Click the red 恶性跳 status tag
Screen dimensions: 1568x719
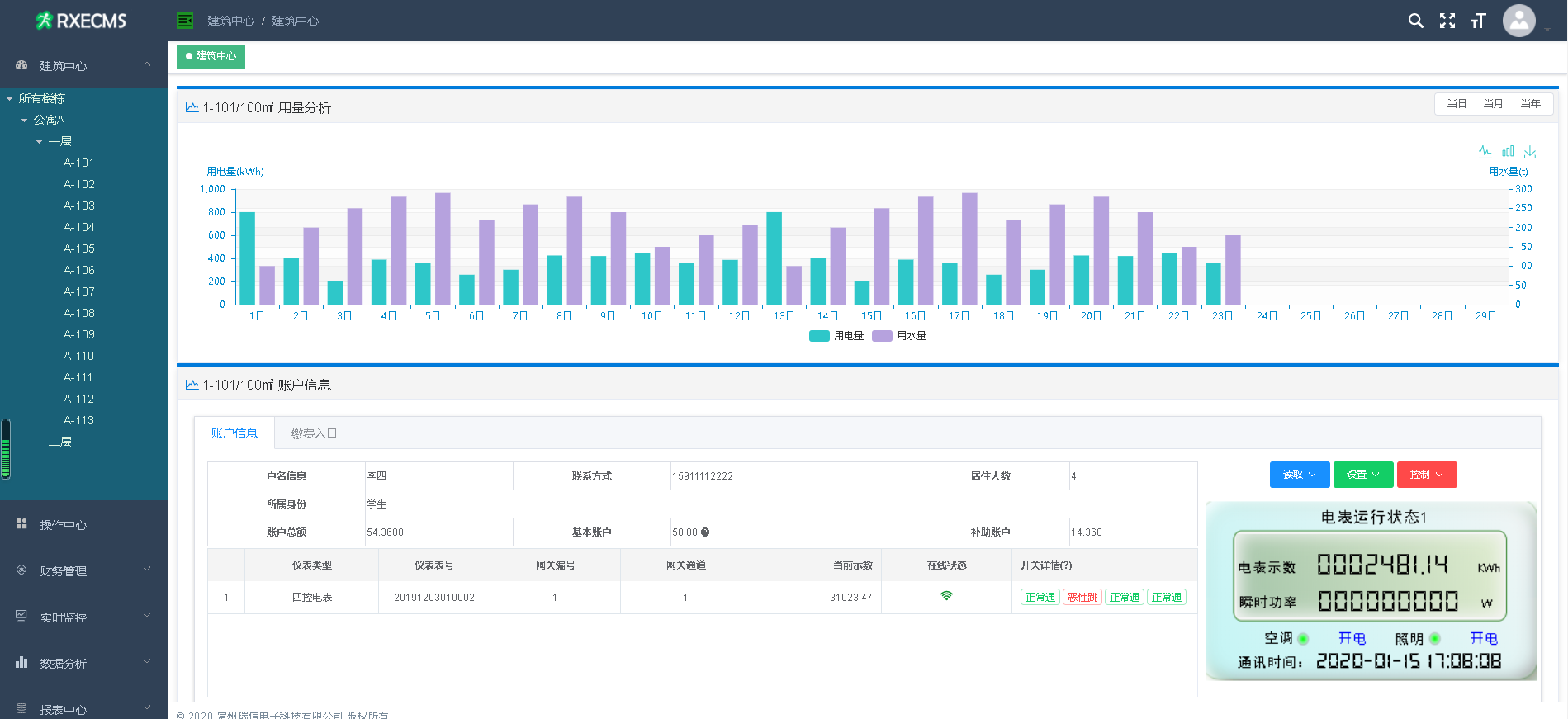click(x=1082, y=598)
